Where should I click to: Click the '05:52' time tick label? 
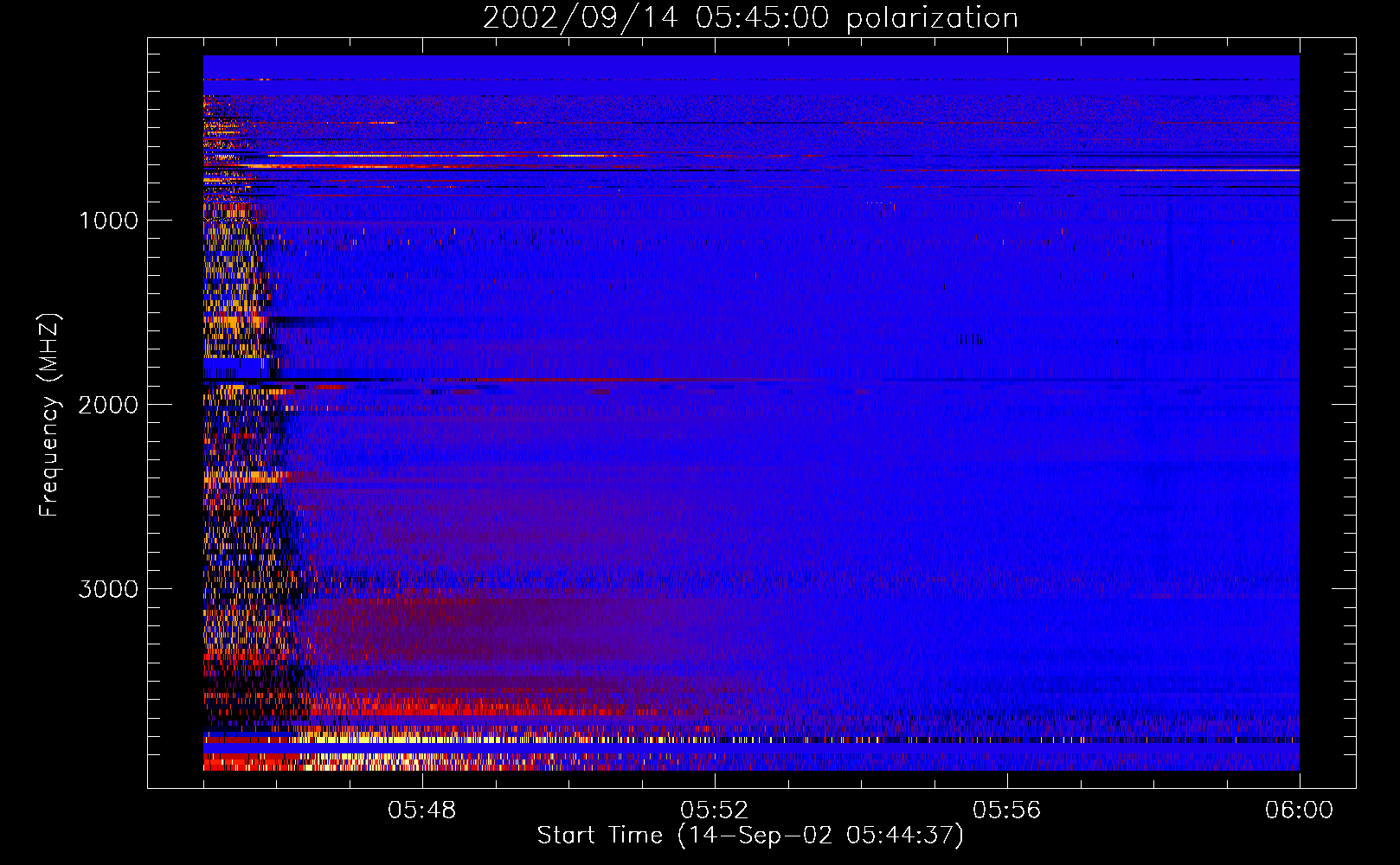point(715,811)
